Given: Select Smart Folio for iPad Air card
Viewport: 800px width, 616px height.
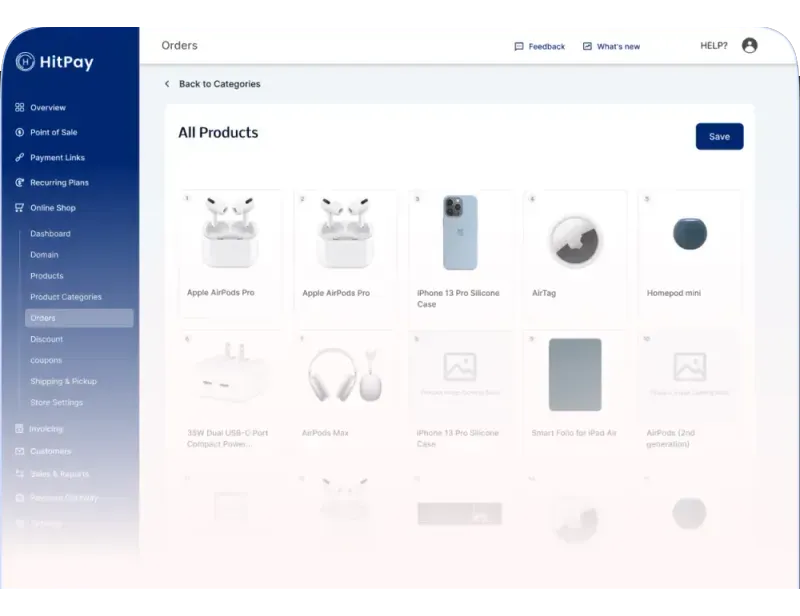Looking at the screenshot, I should tap(575, 393).
